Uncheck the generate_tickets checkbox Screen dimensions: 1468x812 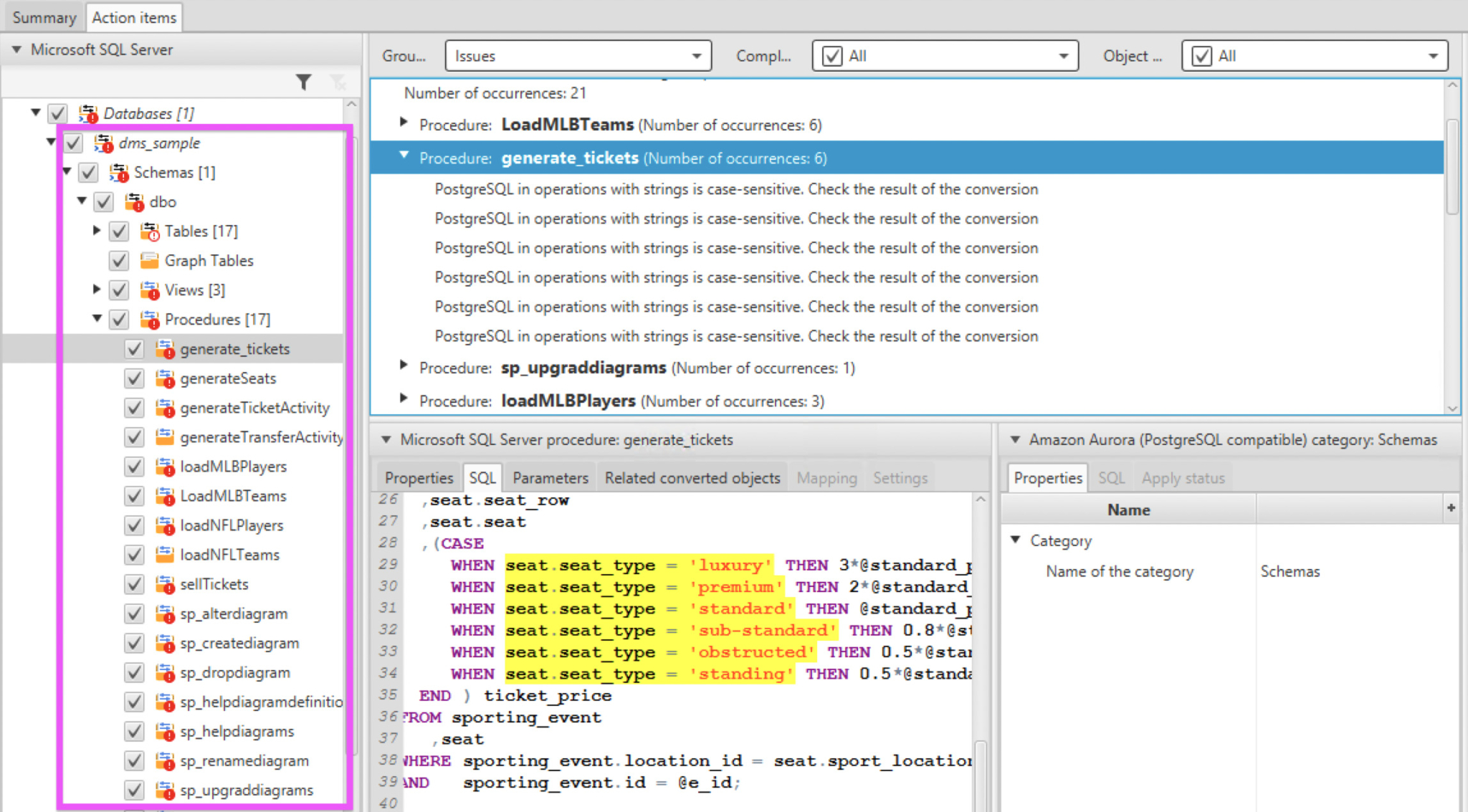point(134,348)
